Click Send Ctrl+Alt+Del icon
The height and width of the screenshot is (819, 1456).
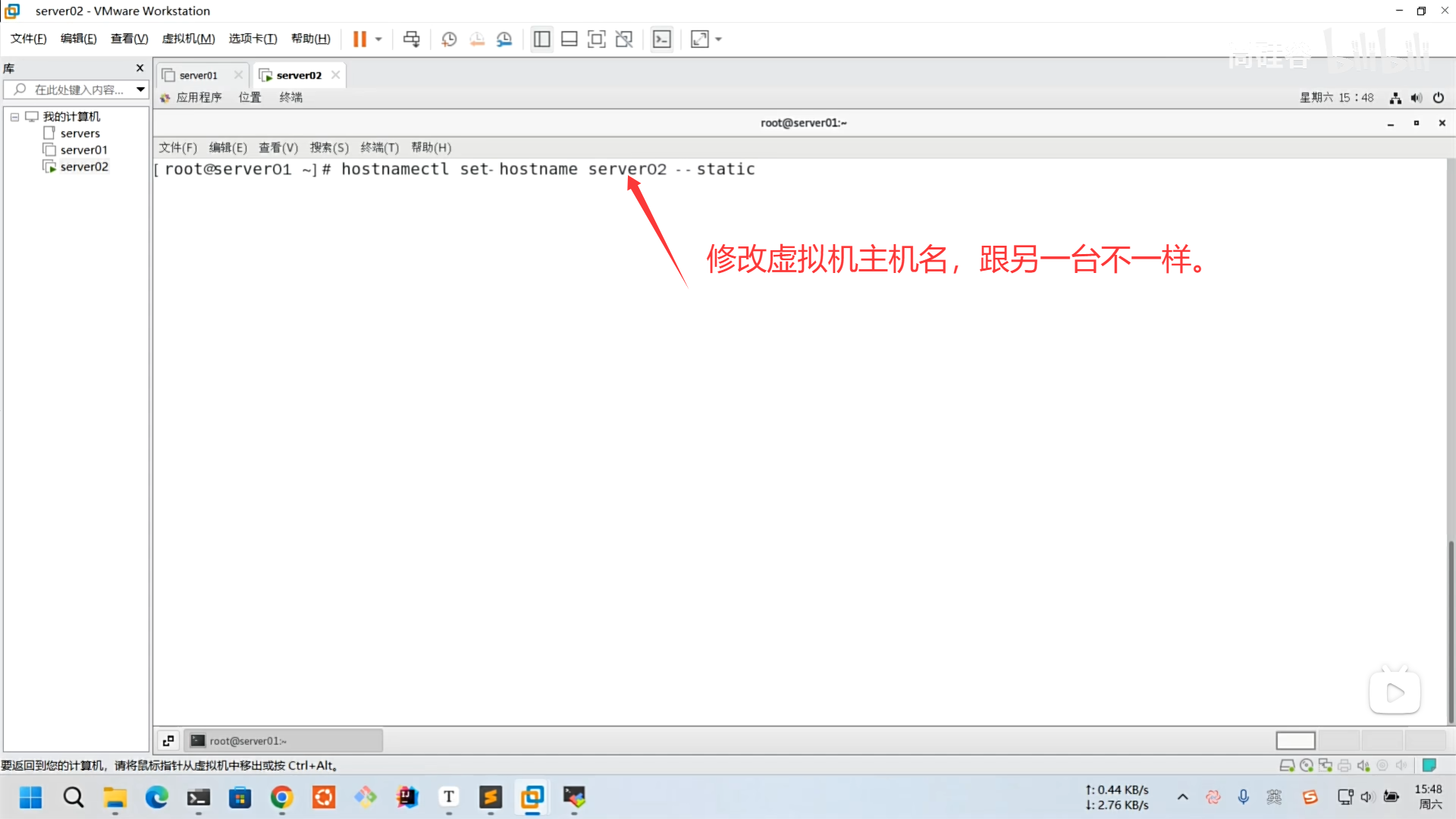[x=411, y=39]
